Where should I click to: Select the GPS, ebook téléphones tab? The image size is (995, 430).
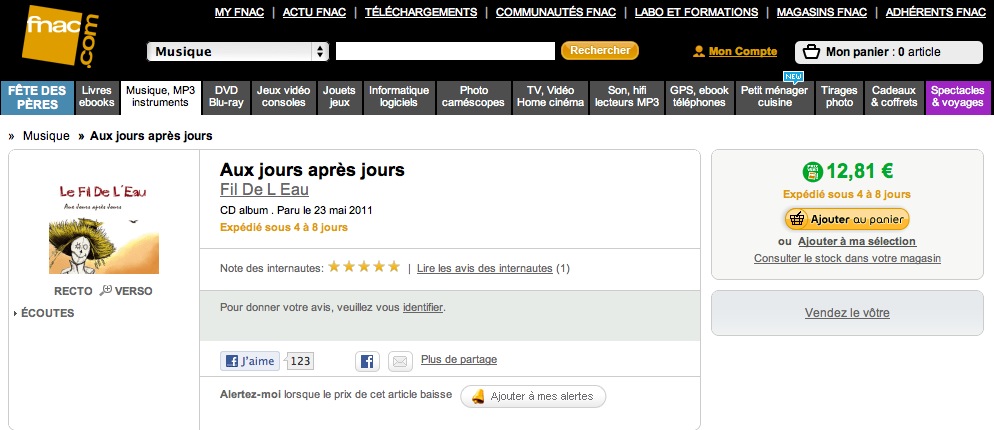(700, 98)
